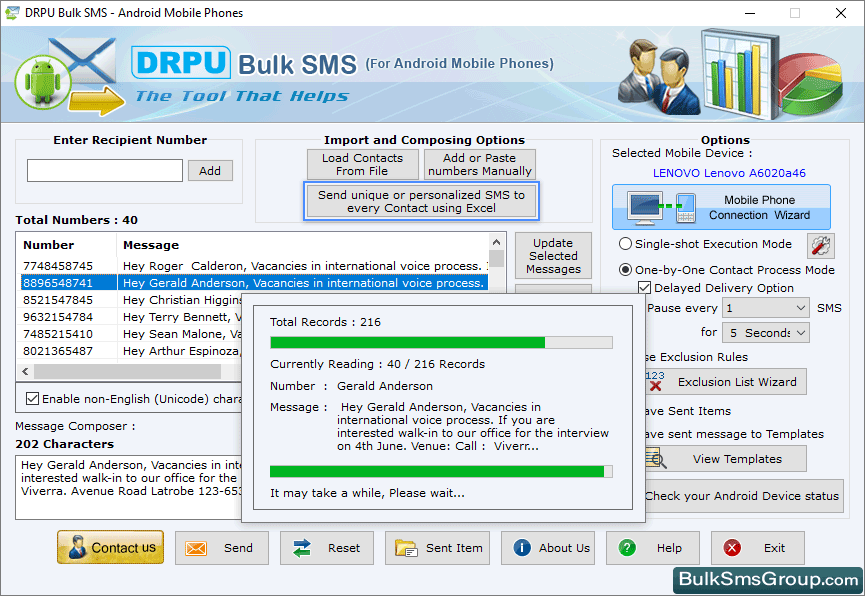
Task: Click the horizontal scrollbar thumb of message list
Action: pyautogui.click(x=127, y=371)
